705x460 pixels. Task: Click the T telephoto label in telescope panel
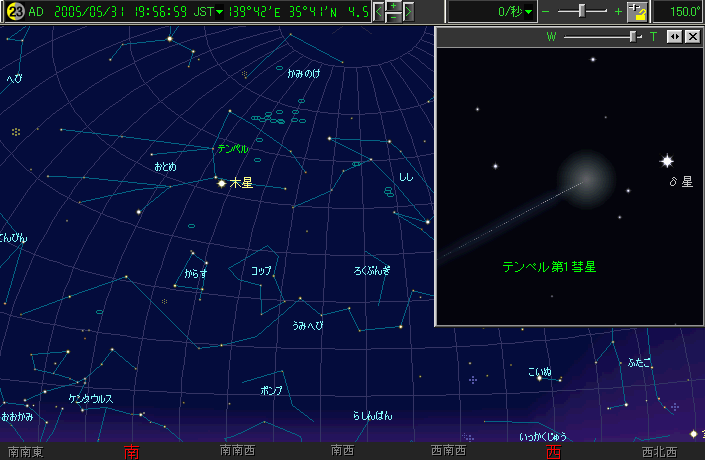(x=653, y=36)
